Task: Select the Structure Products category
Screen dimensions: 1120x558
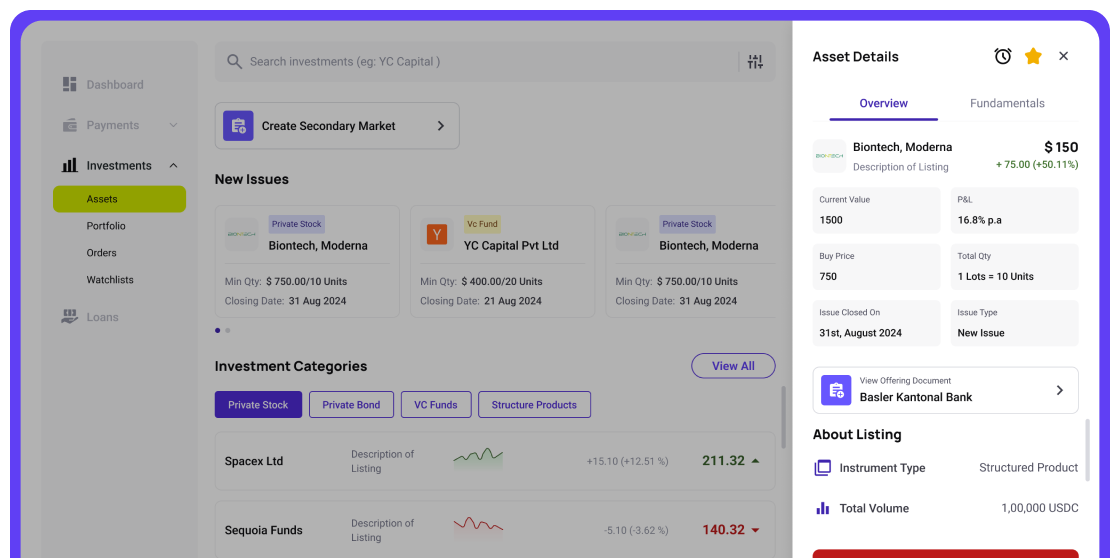Action: [534, 404]
